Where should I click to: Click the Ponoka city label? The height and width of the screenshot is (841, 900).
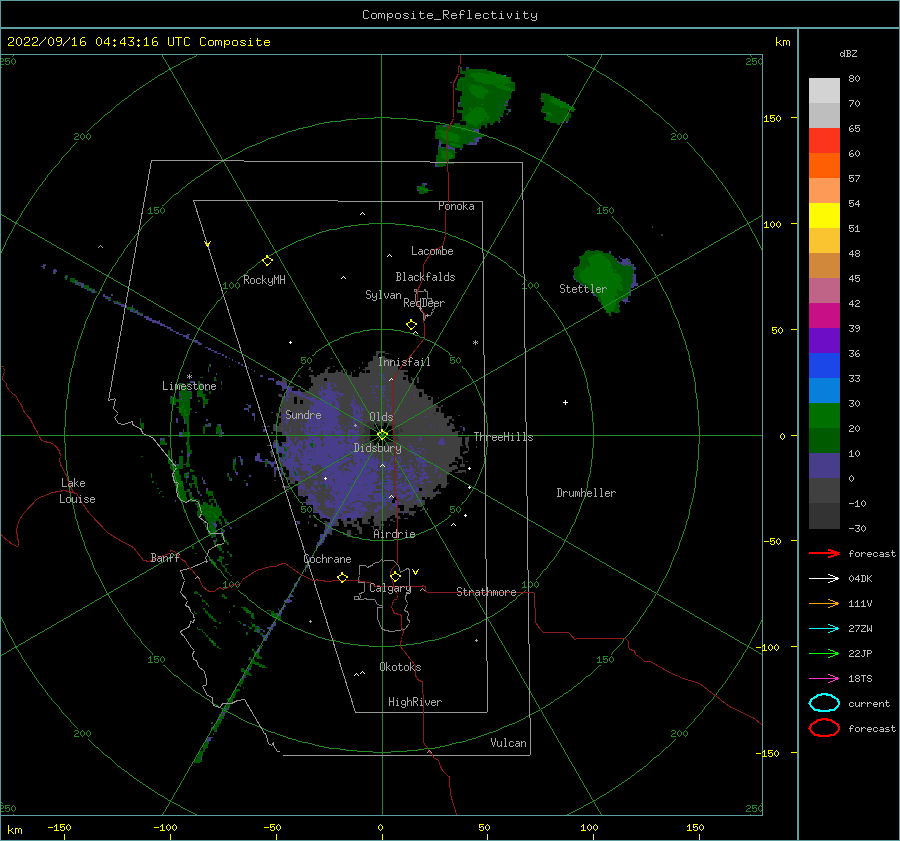point(456,206)
